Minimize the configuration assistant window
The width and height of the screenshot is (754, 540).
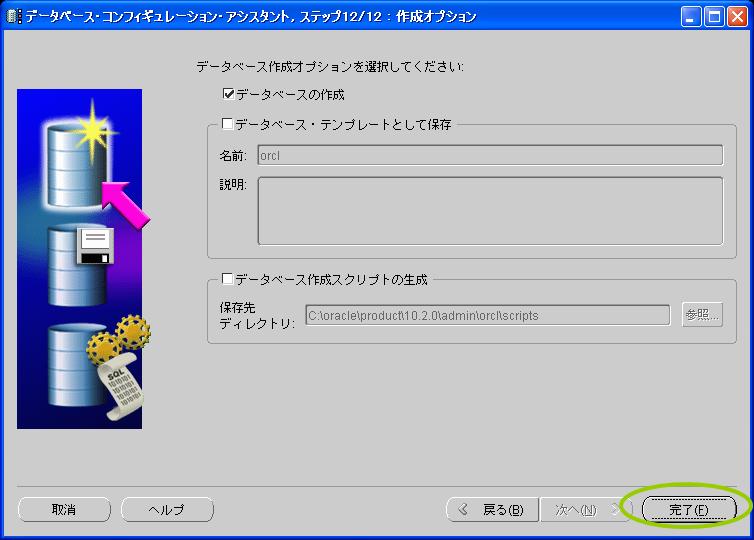(x=691, y=17)
